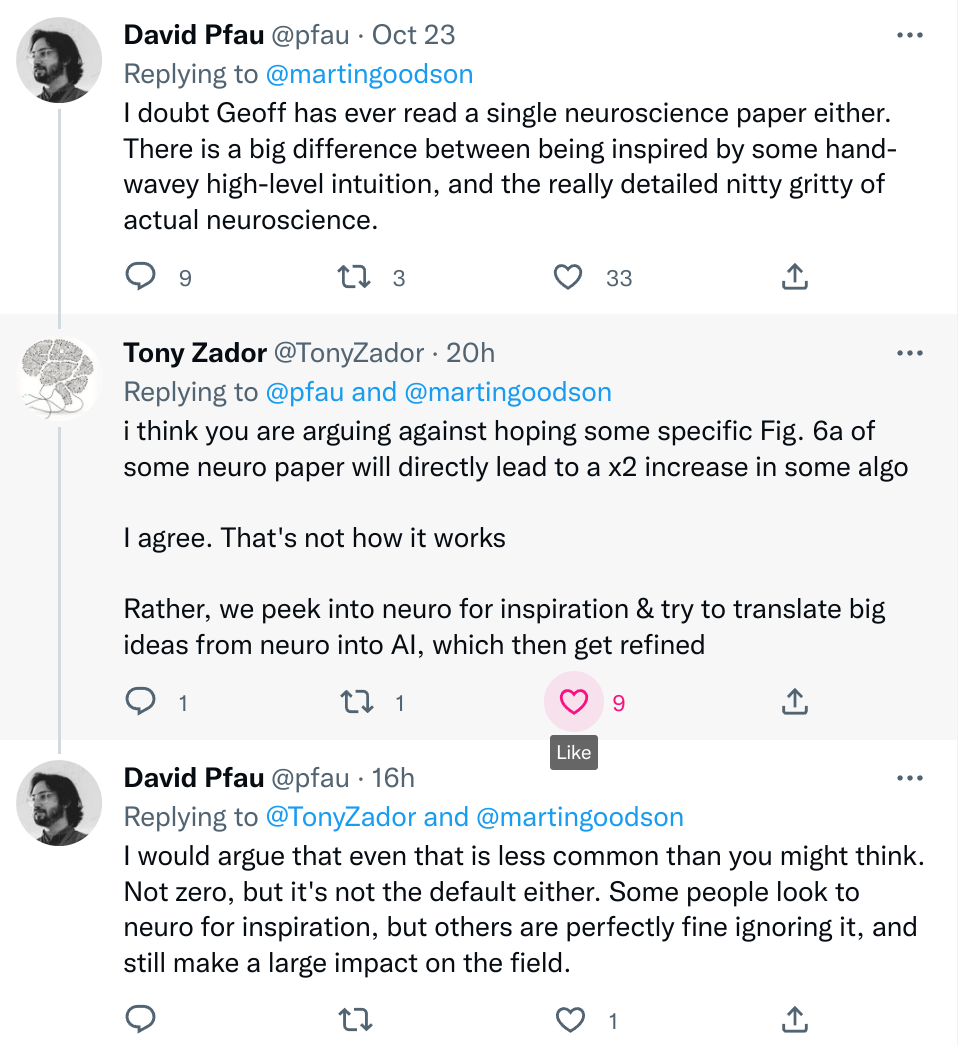Reply to David Pfau's 16h tweet

click(x=141, y=1020)
